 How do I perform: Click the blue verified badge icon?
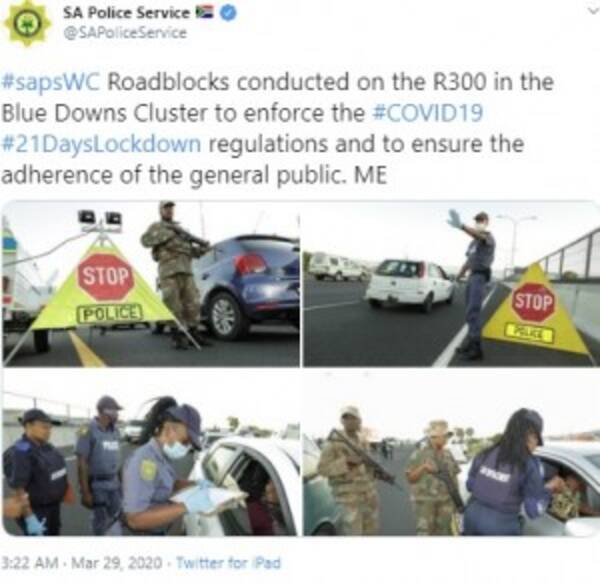click(228, 13)
